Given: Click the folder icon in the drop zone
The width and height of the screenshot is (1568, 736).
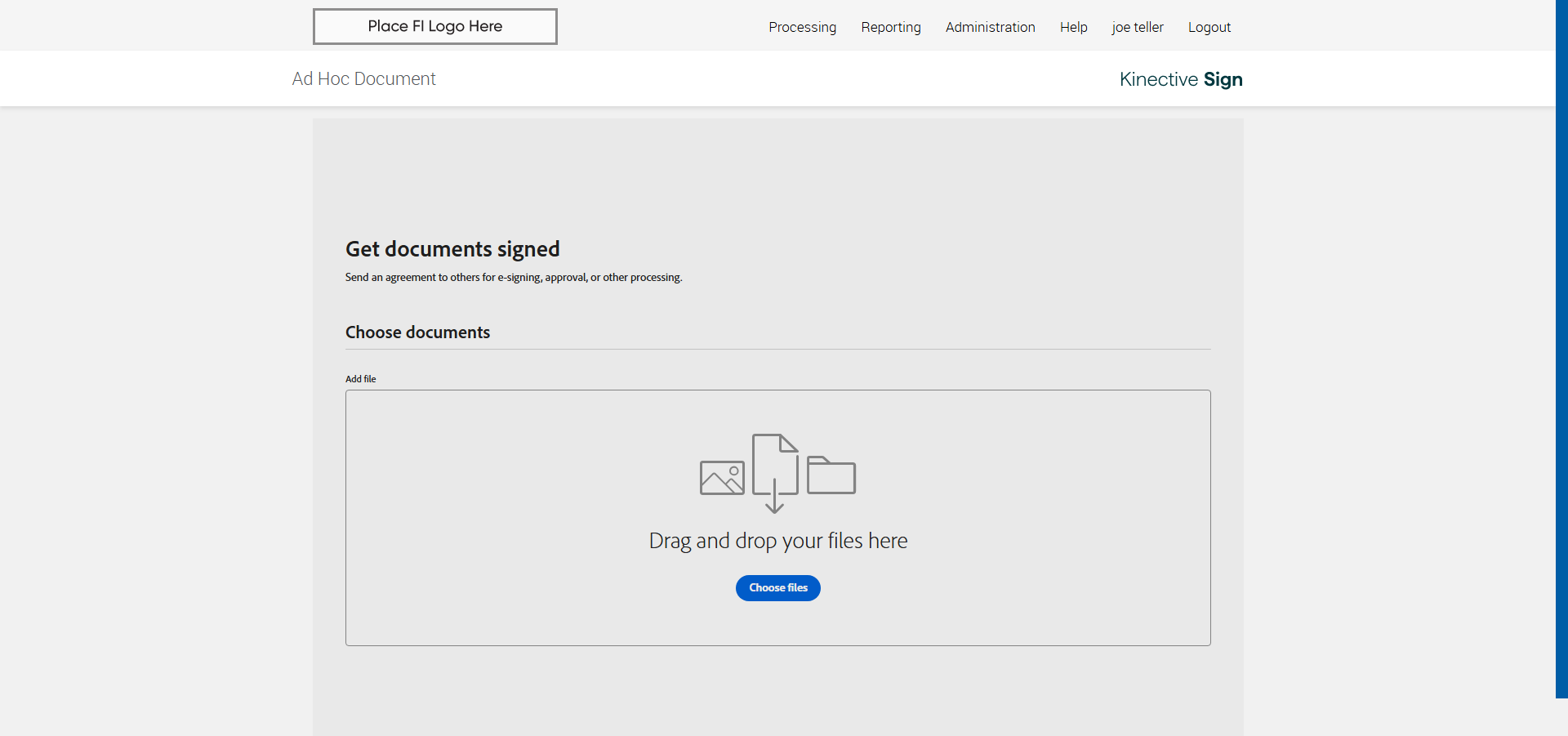Looking at the screenshot, I should (x=831, y=475).
